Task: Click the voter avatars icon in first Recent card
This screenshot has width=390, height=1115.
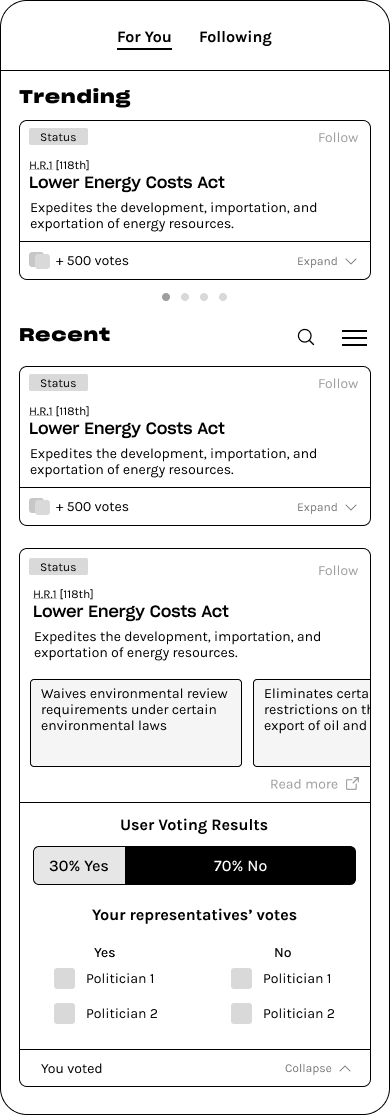Action: (40, 506)
